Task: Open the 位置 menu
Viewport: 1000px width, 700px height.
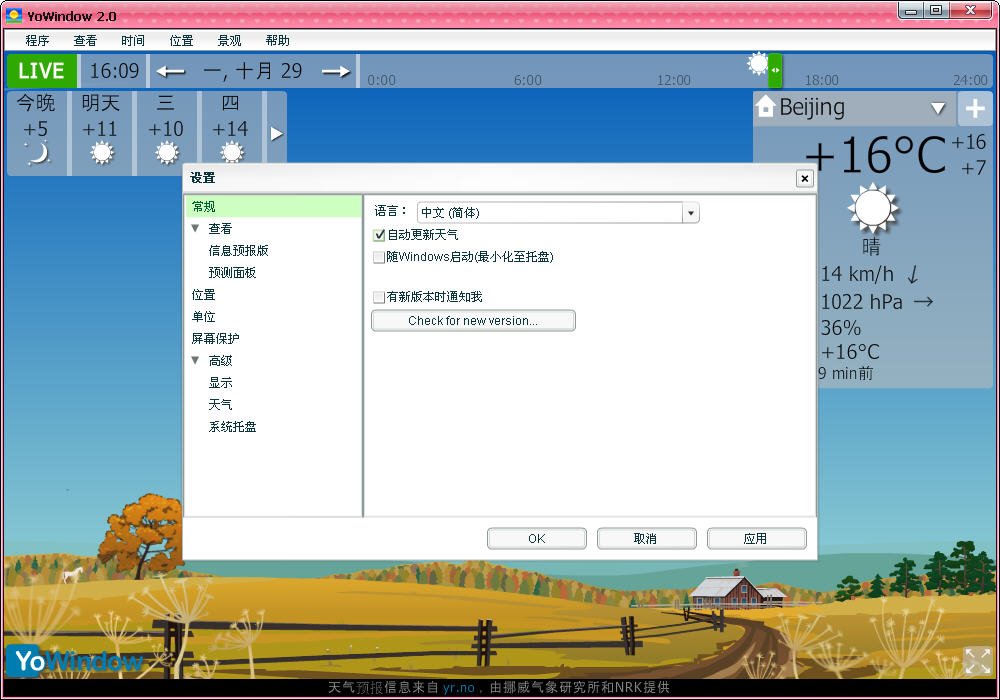Action: click(181, 40)
